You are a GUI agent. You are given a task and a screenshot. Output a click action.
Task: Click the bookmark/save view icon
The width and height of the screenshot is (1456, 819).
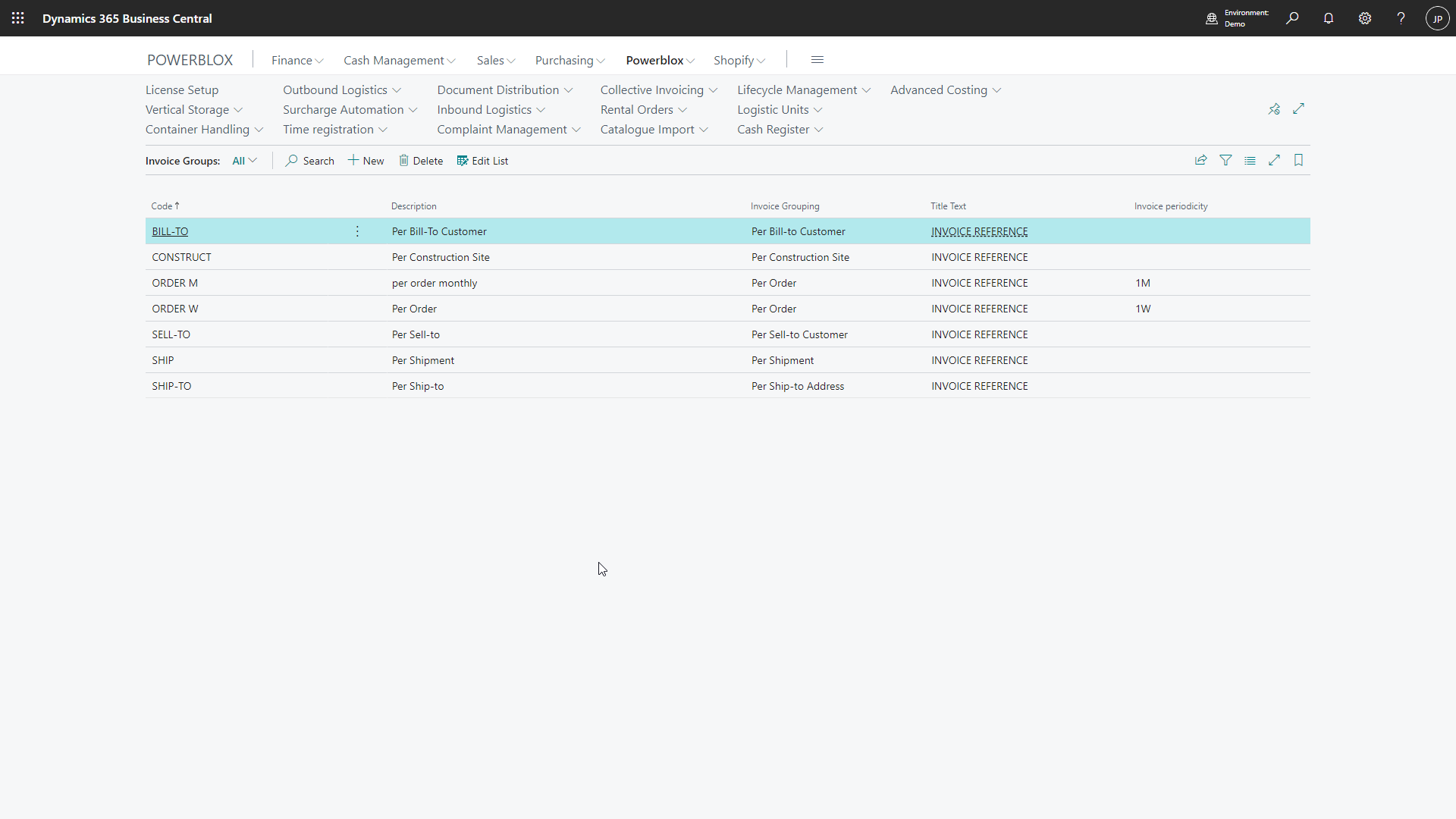coord(1299,160)
